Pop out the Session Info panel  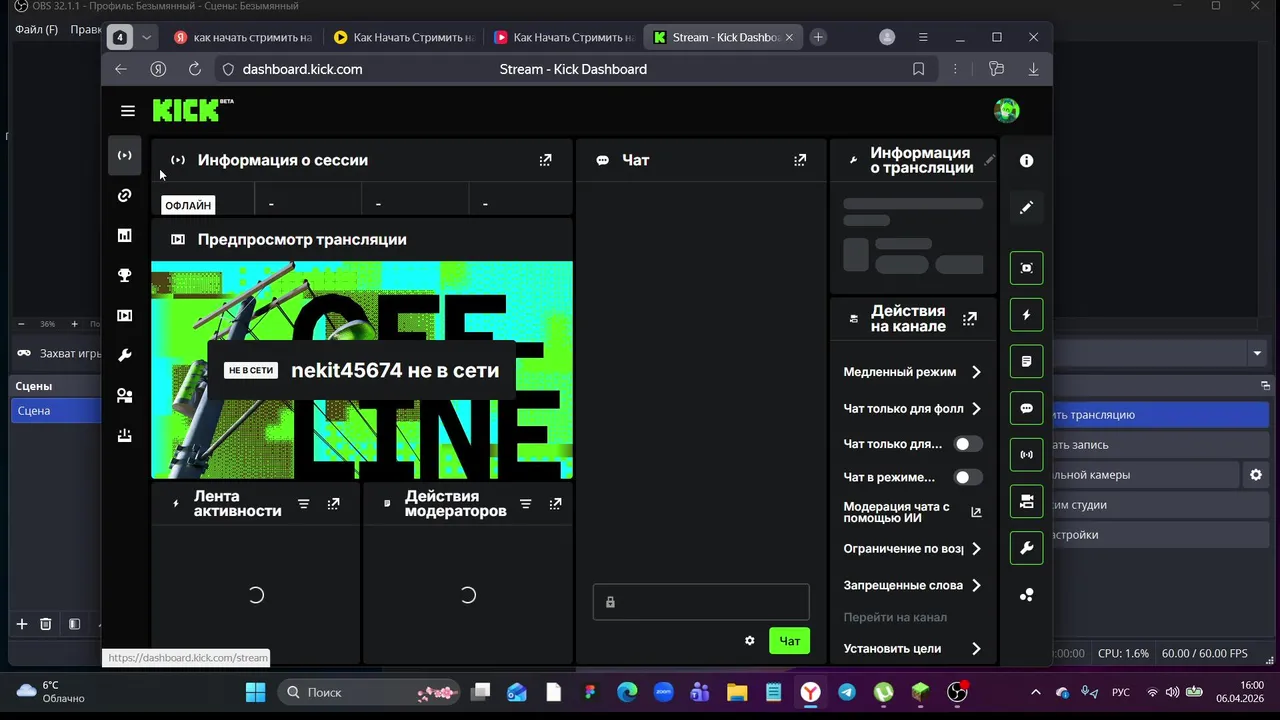point(545,160)
